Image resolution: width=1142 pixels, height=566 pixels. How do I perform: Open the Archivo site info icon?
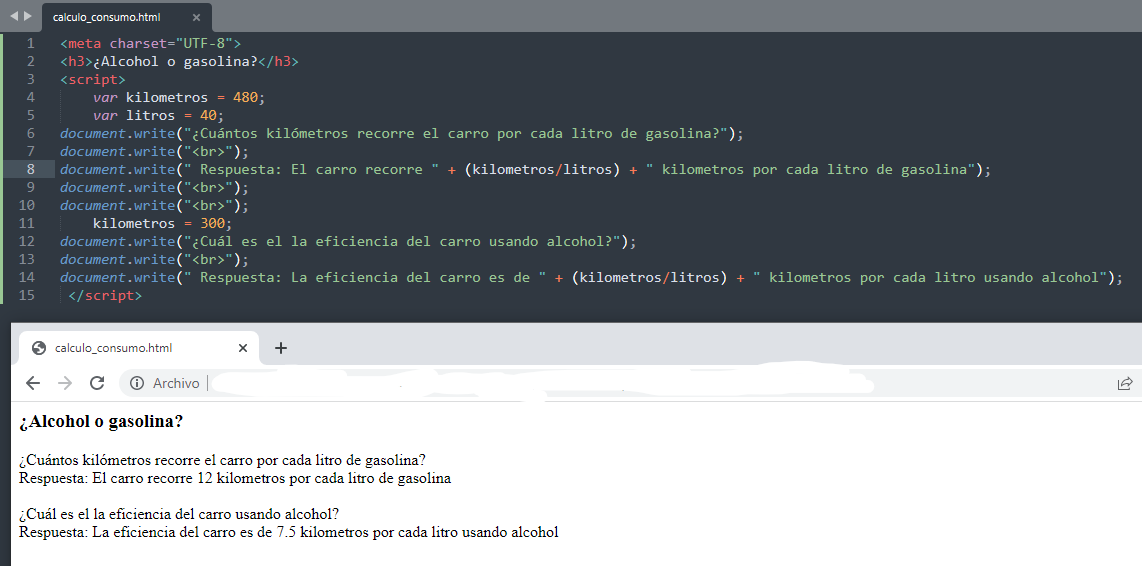point(137,383)
